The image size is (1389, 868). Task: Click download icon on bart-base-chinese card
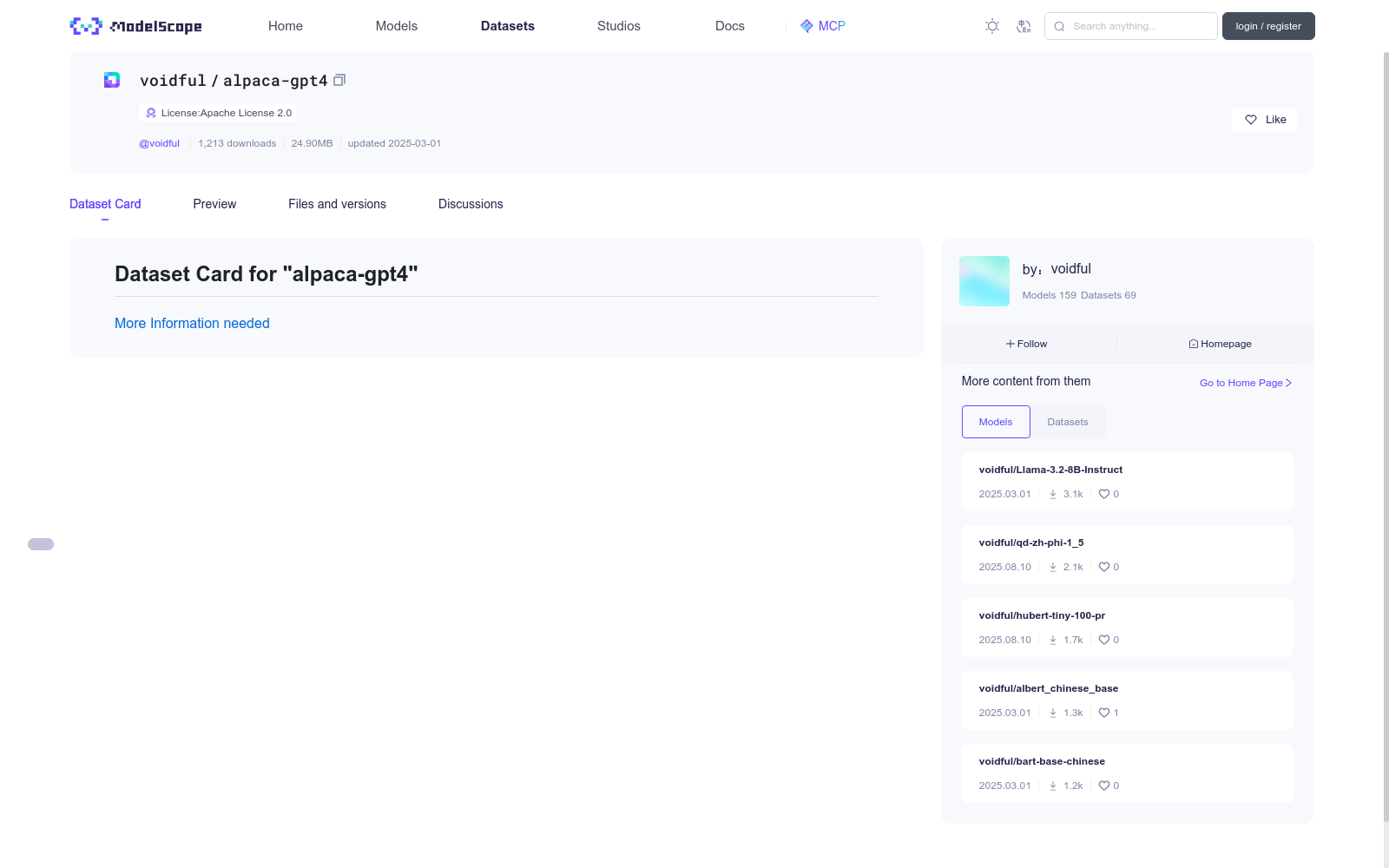1053,786
